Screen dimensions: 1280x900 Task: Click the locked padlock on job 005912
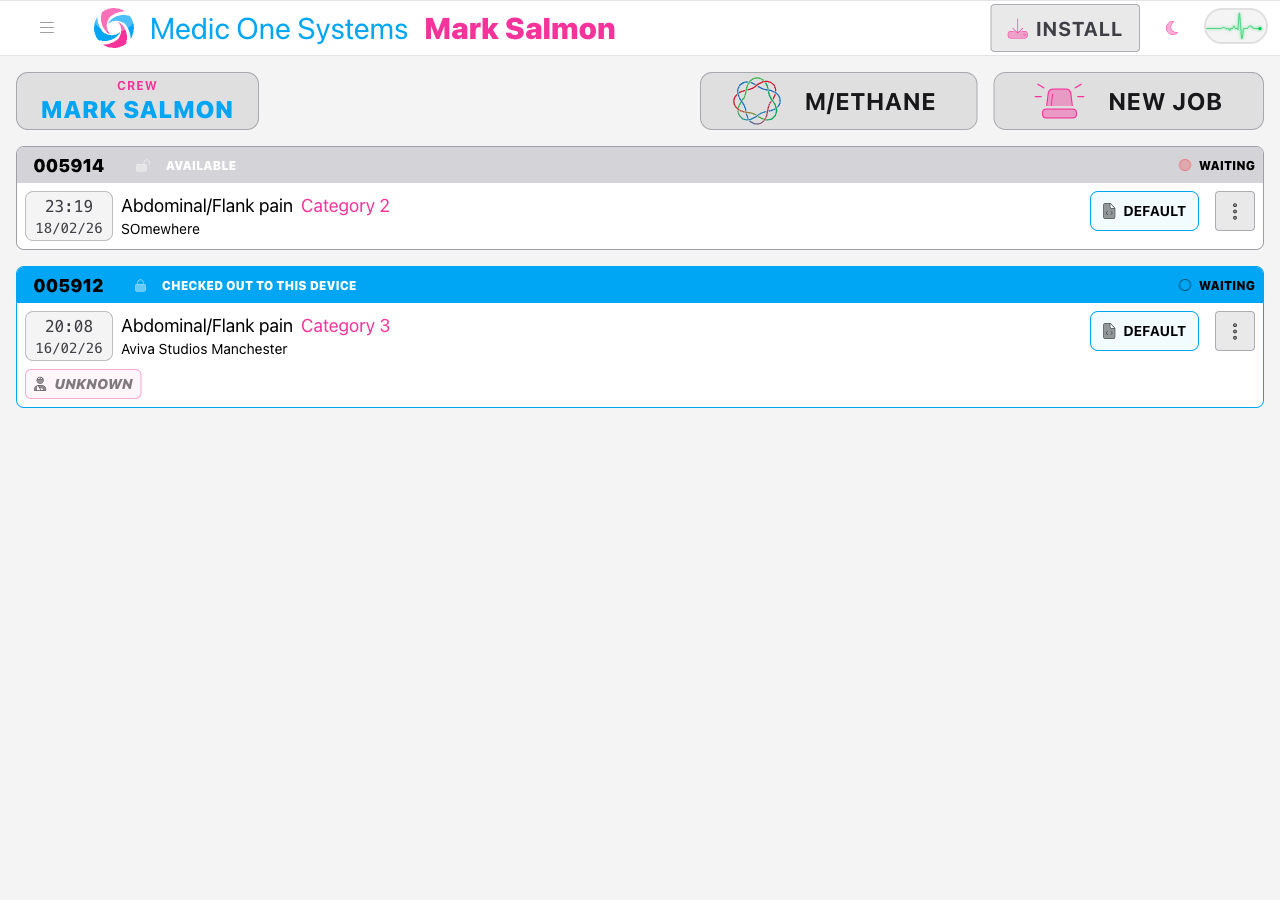(141, 286)
